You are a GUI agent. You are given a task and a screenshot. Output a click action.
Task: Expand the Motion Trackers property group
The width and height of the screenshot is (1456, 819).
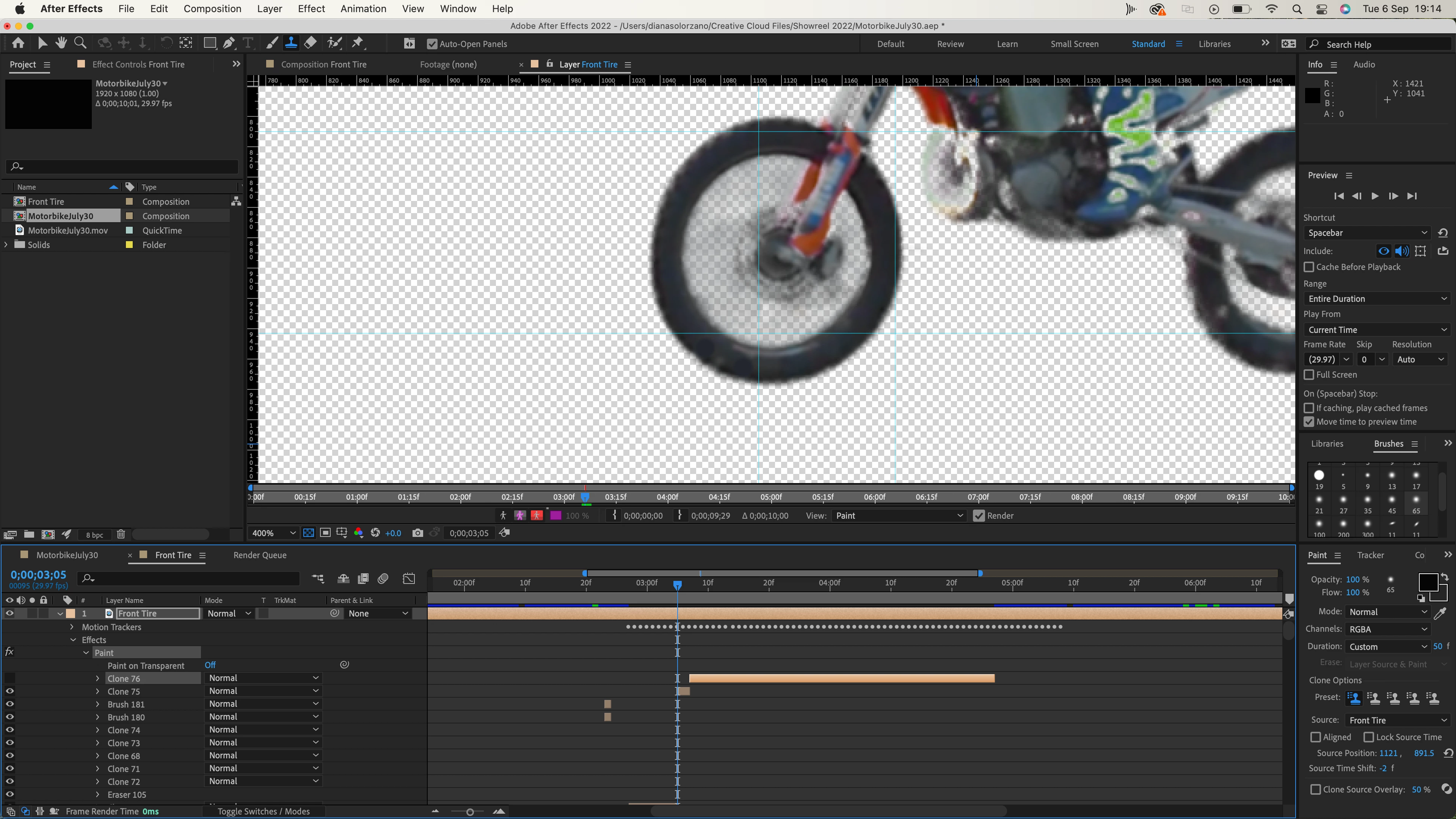tap(72, 627)
